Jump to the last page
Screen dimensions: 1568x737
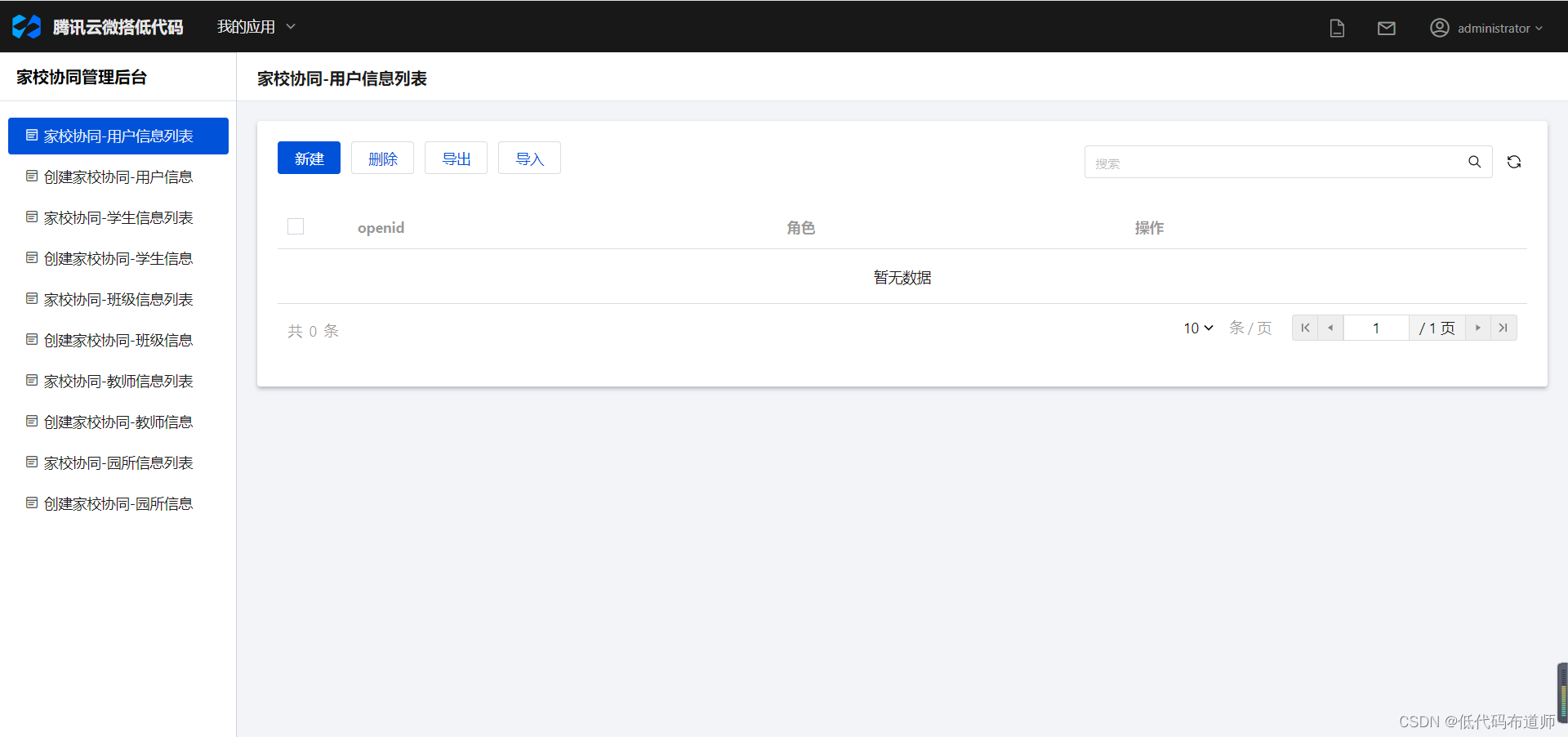click(x=1503, y=328)
